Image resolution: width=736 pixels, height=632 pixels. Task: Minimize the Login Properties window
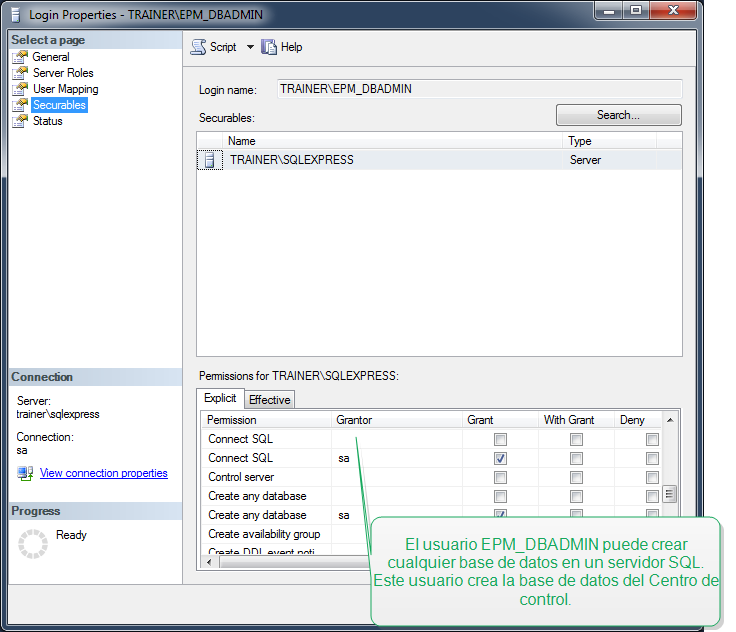(x=609, y=10)
